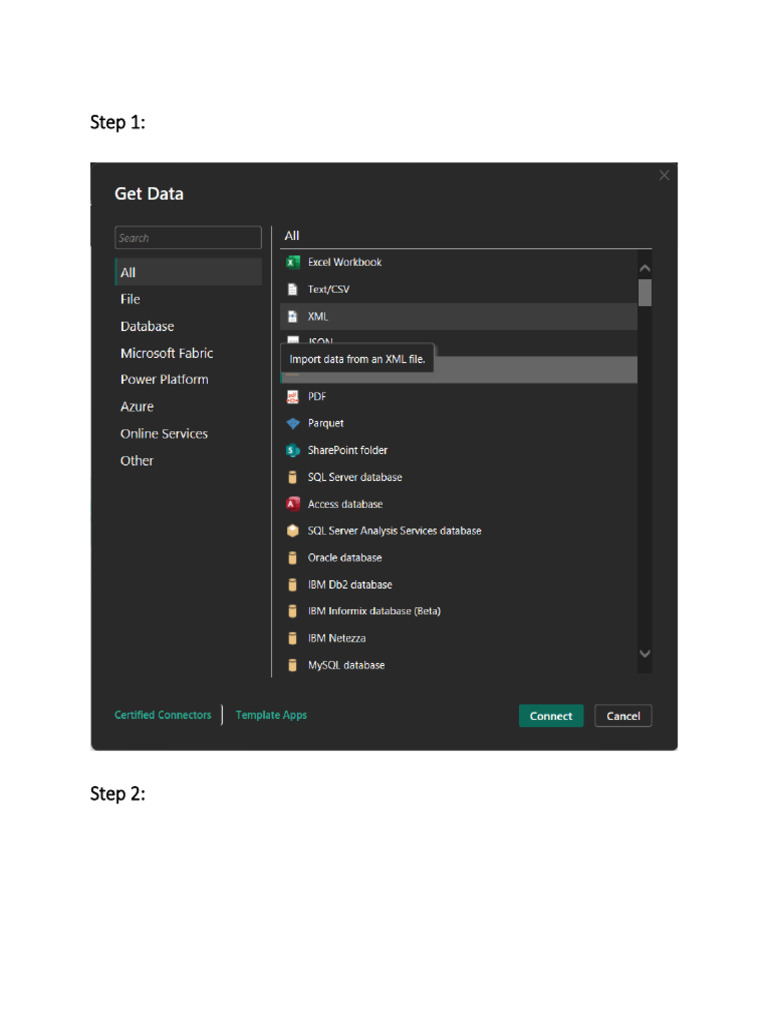This screenshot has width=768, height=1024.
Task: Select the Text/CSV entry
Action: tap(459, 289)
